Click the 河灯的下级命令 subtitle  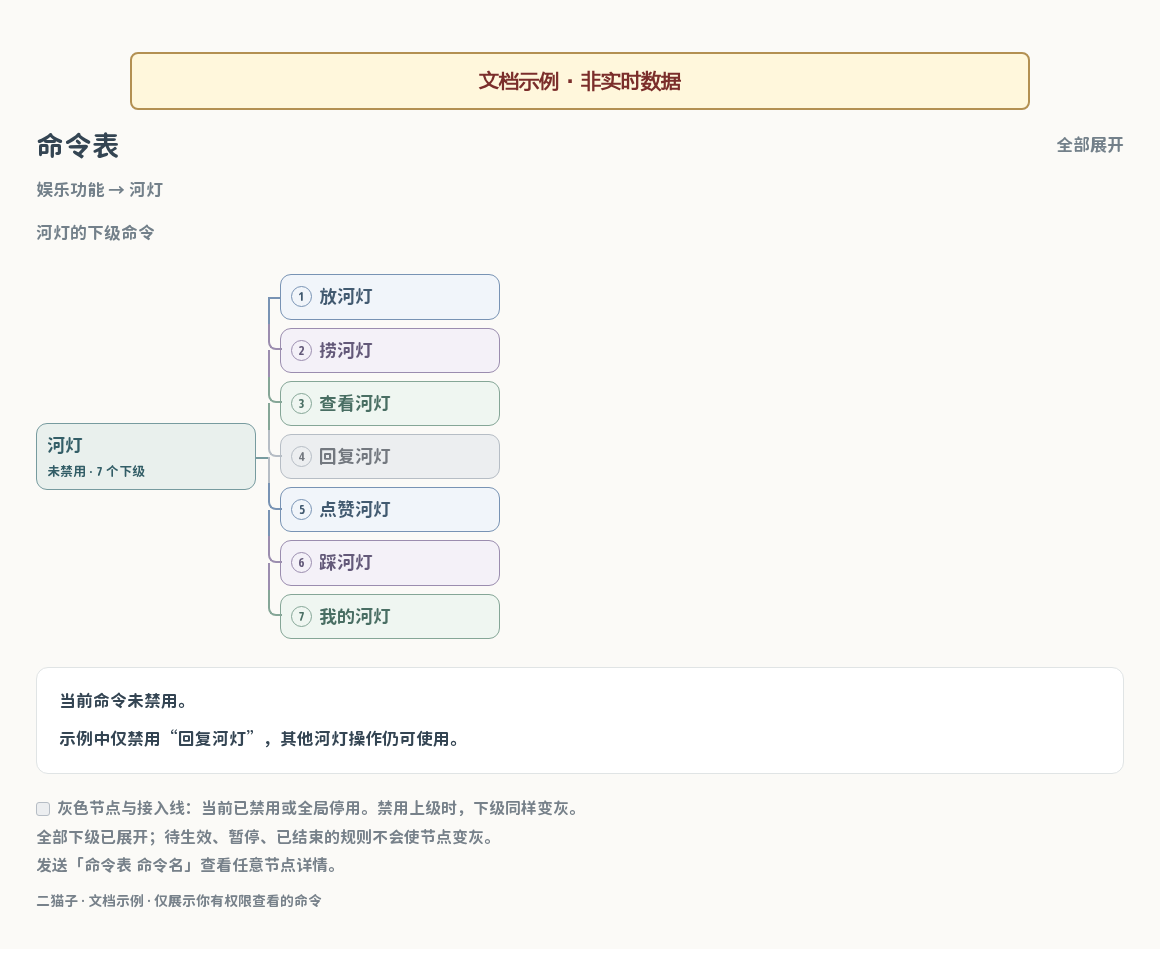95,233
